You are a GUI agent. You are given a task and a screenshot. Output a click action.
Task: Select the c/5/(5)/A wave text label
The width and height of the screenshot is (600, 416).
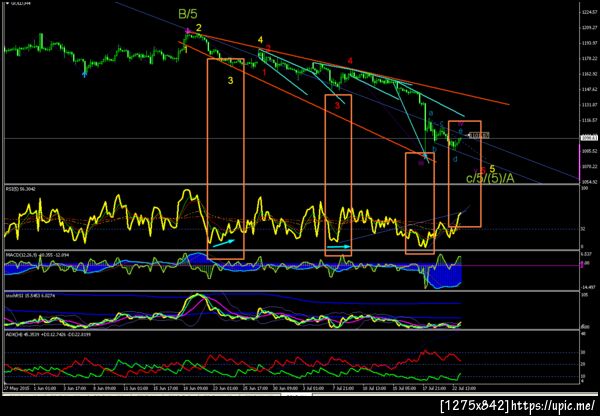[490, 178]
